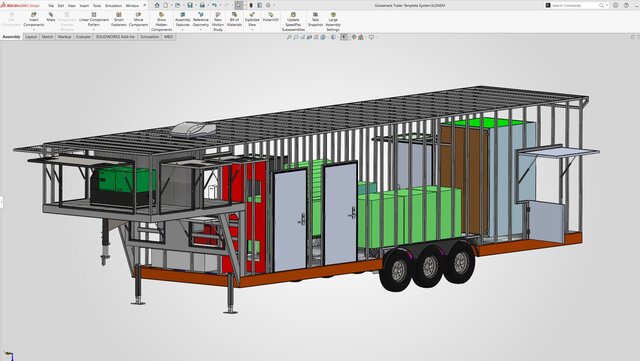Click the Reference Geometry icon
Viewport: 640px width, 361px height.
[200, 20]
